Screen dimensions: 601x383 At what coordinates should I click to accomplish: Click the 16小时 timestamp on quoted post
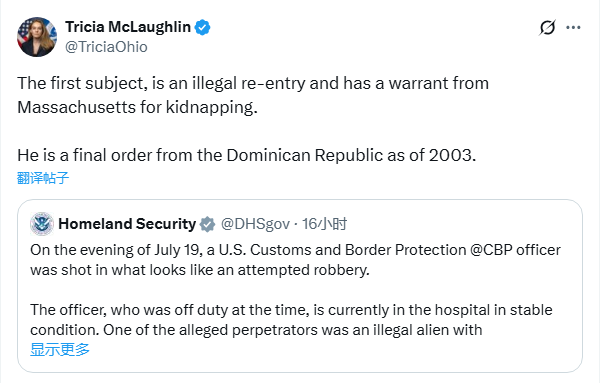coord(324,224)
